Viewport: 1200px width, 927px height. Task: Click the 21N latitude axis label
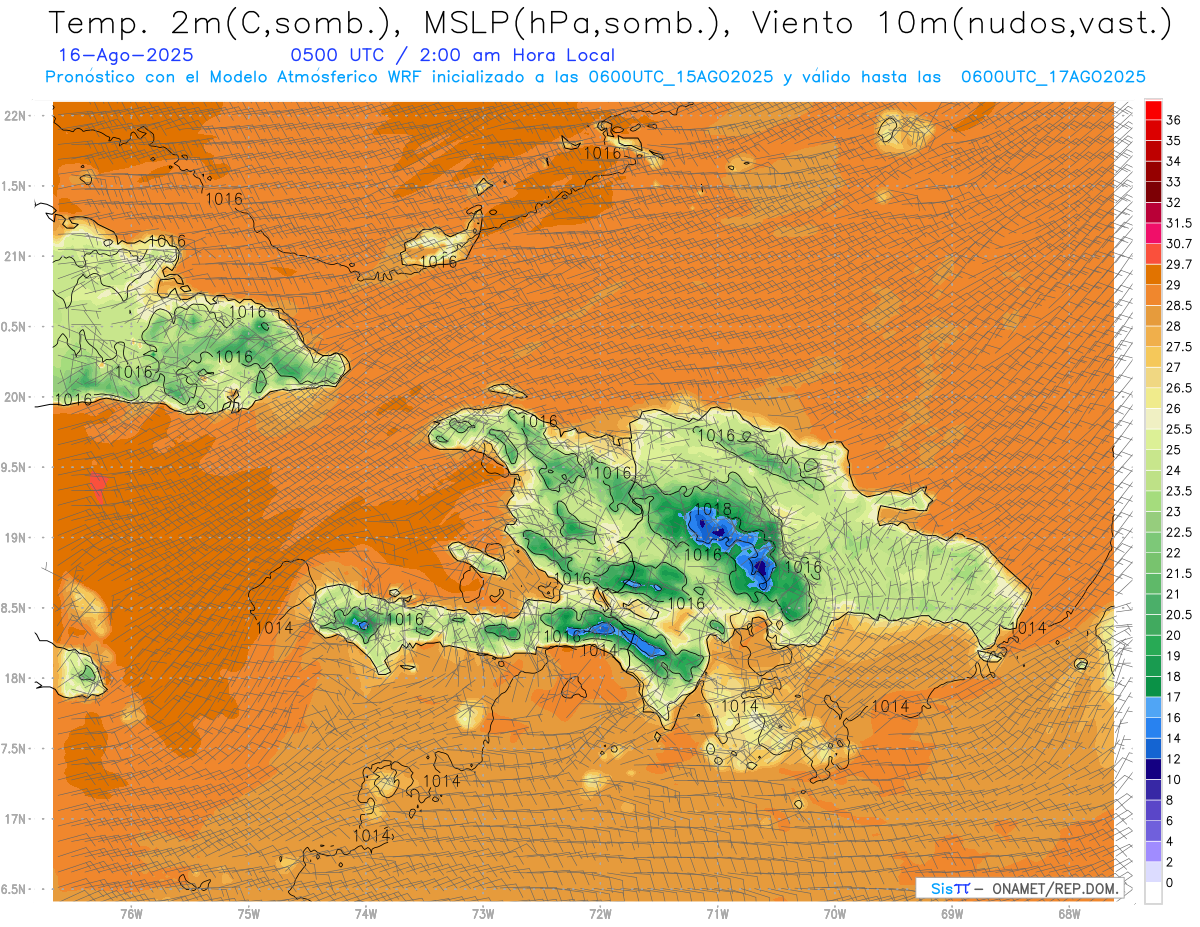pyautogui.click(x=15, y=256)
